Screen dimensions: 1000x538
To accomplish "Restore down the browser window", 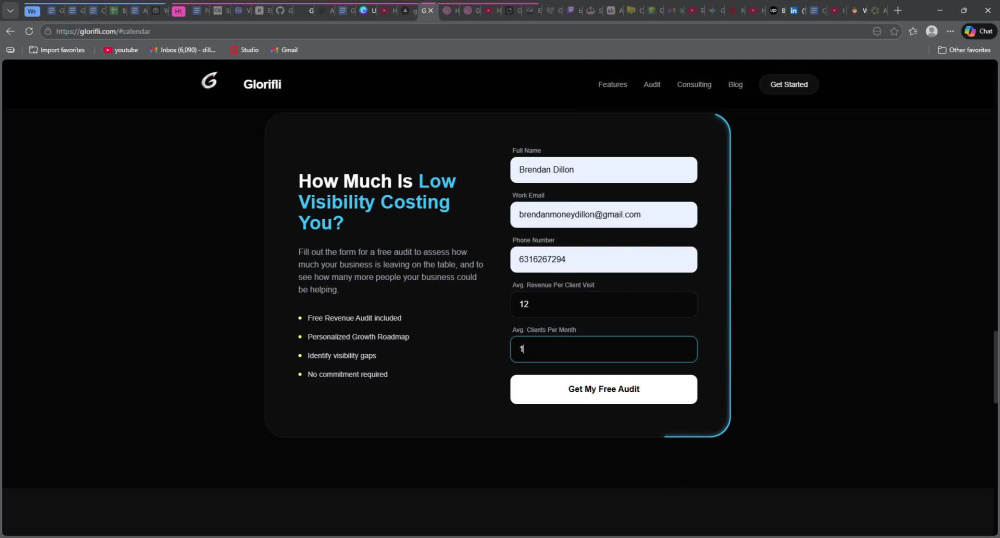I will click(964, 11).
